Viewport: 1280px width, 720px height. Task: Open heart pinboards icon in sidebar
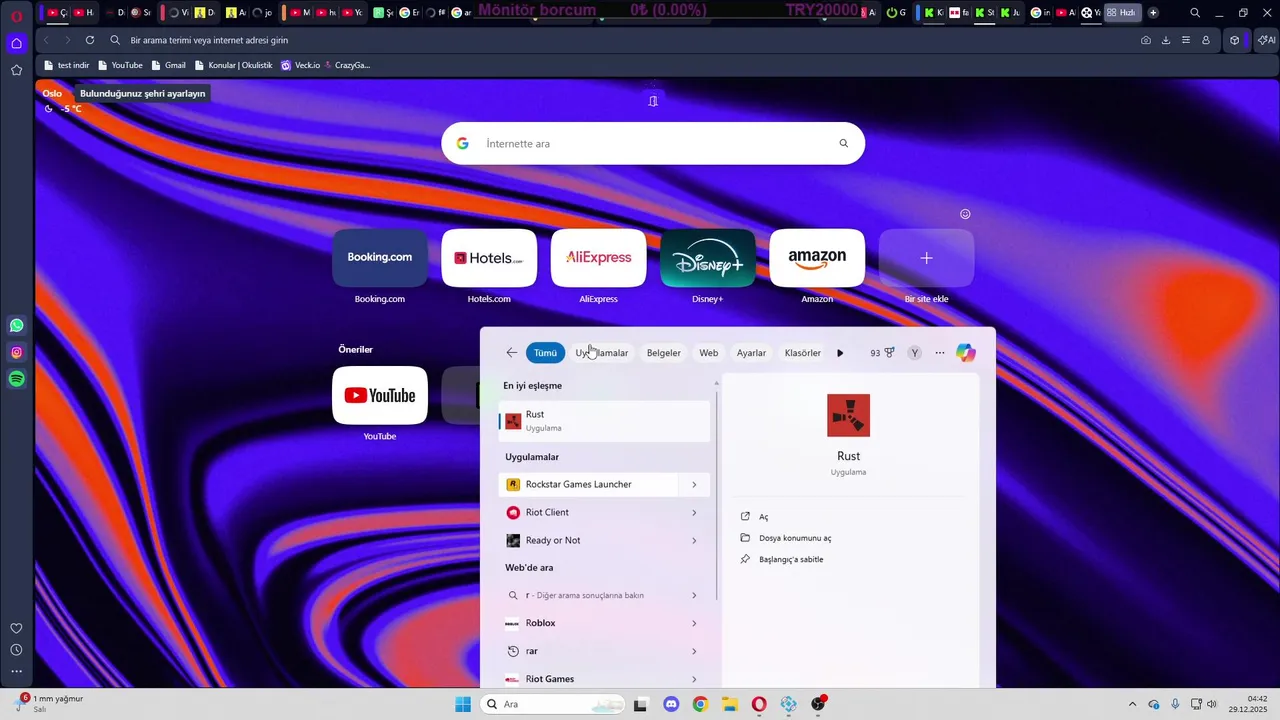pyautogui.click(x=16, y=628)
